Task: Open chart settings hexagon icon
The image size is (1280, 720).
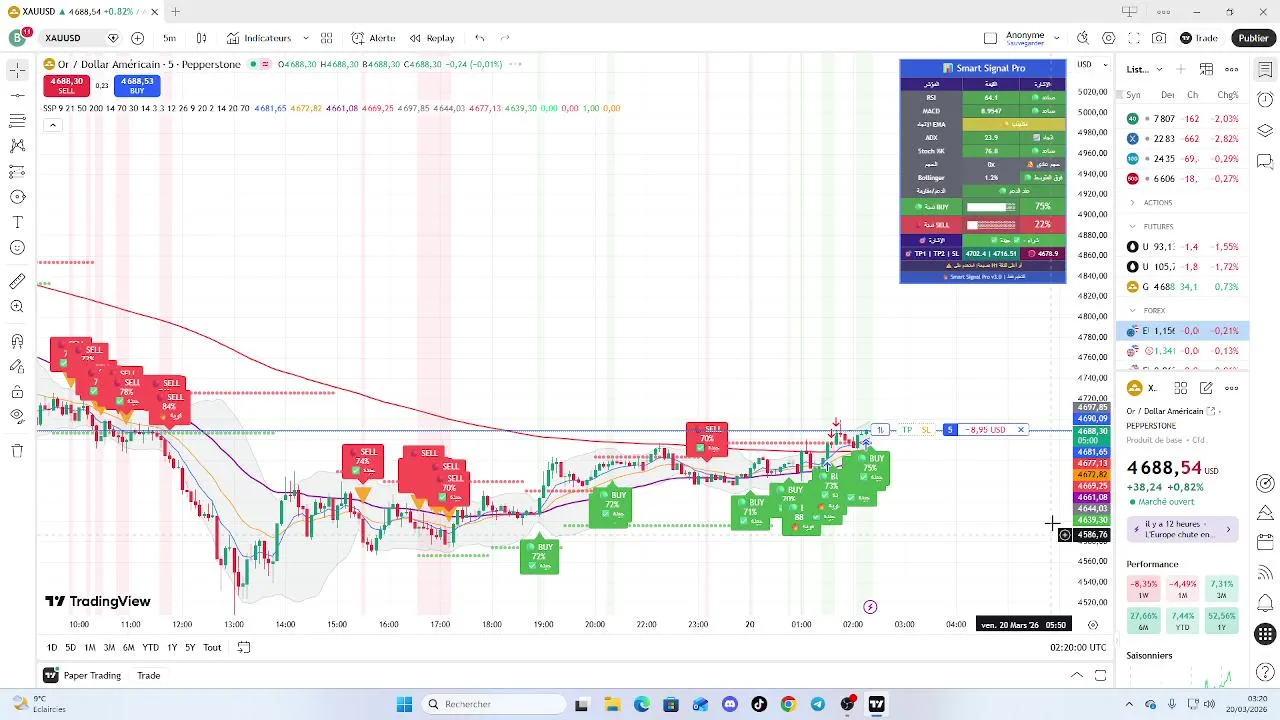Action: (x=1108, y=38)
